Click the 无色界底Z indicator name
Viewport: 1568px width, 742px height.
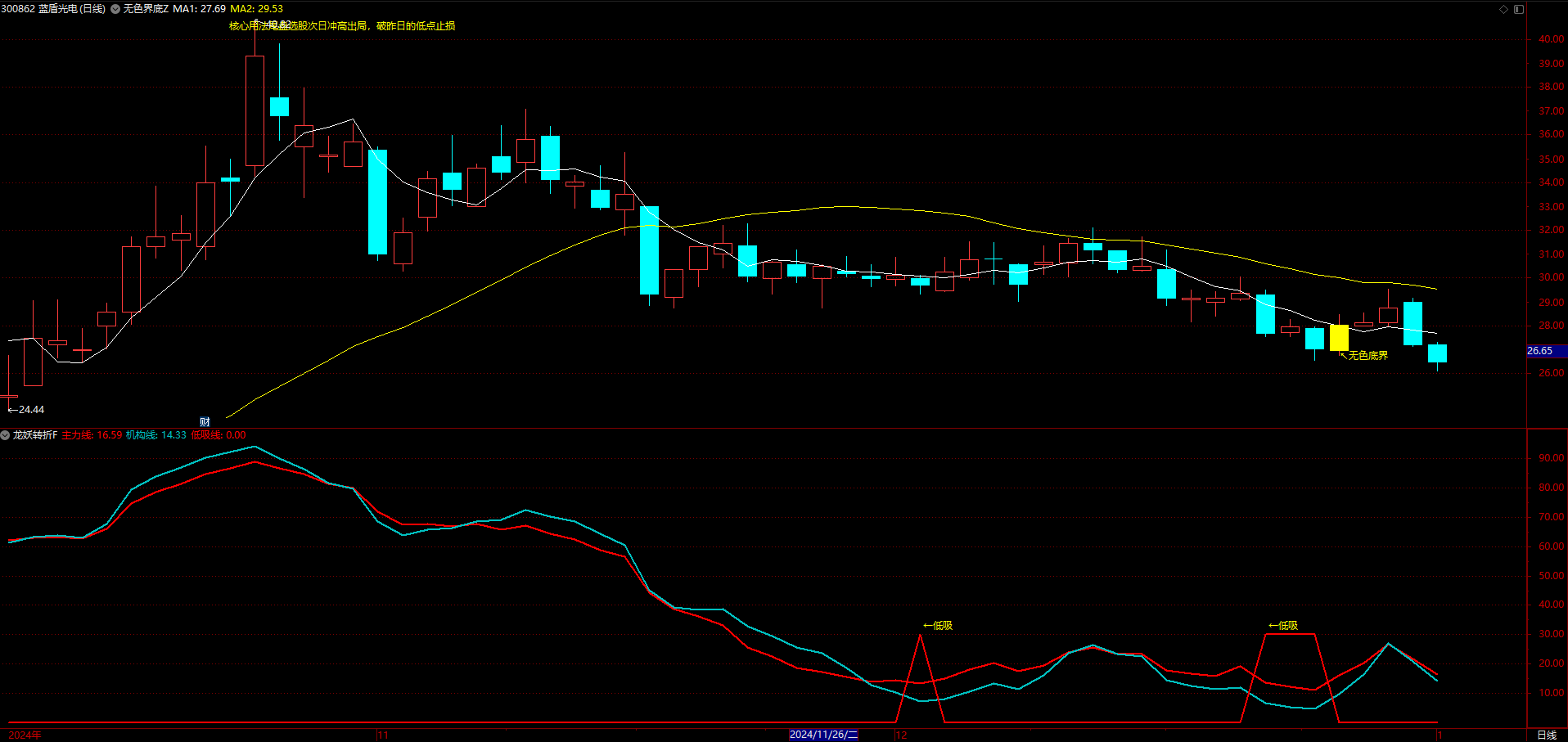146,9
